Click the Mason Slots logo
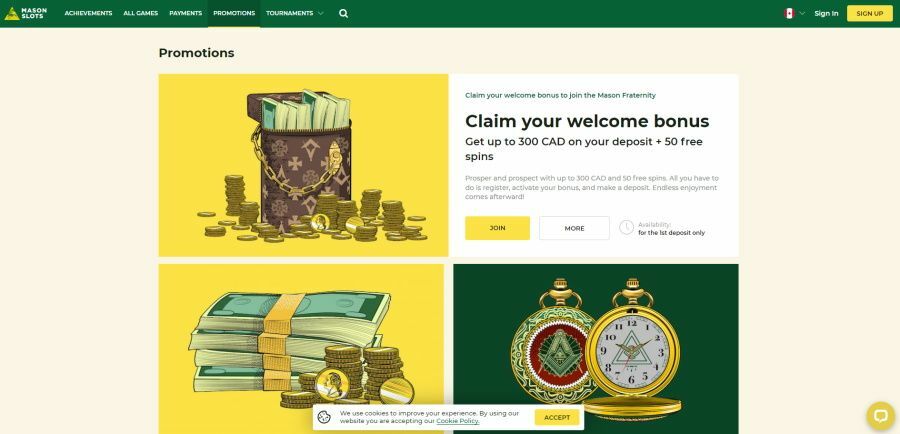This screenshot has height=434, width=900. [26, 13]
